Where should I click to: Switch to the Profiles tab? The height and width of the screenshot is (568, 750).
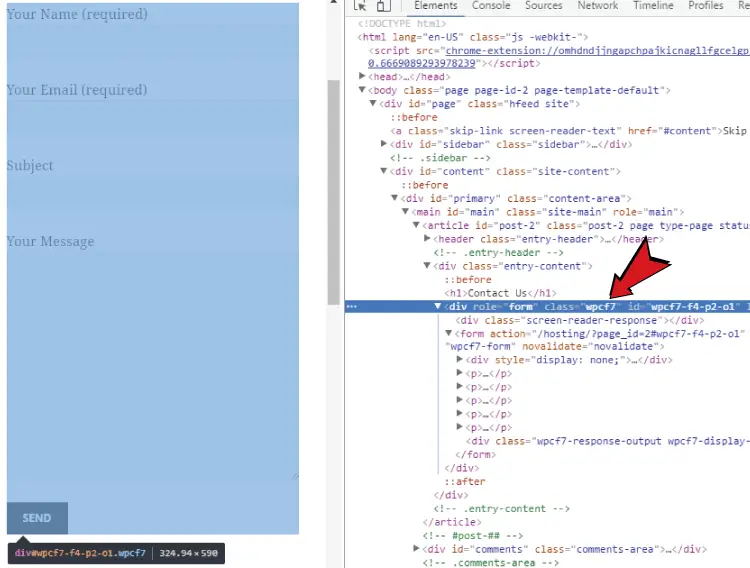click(x=706, y=6)
